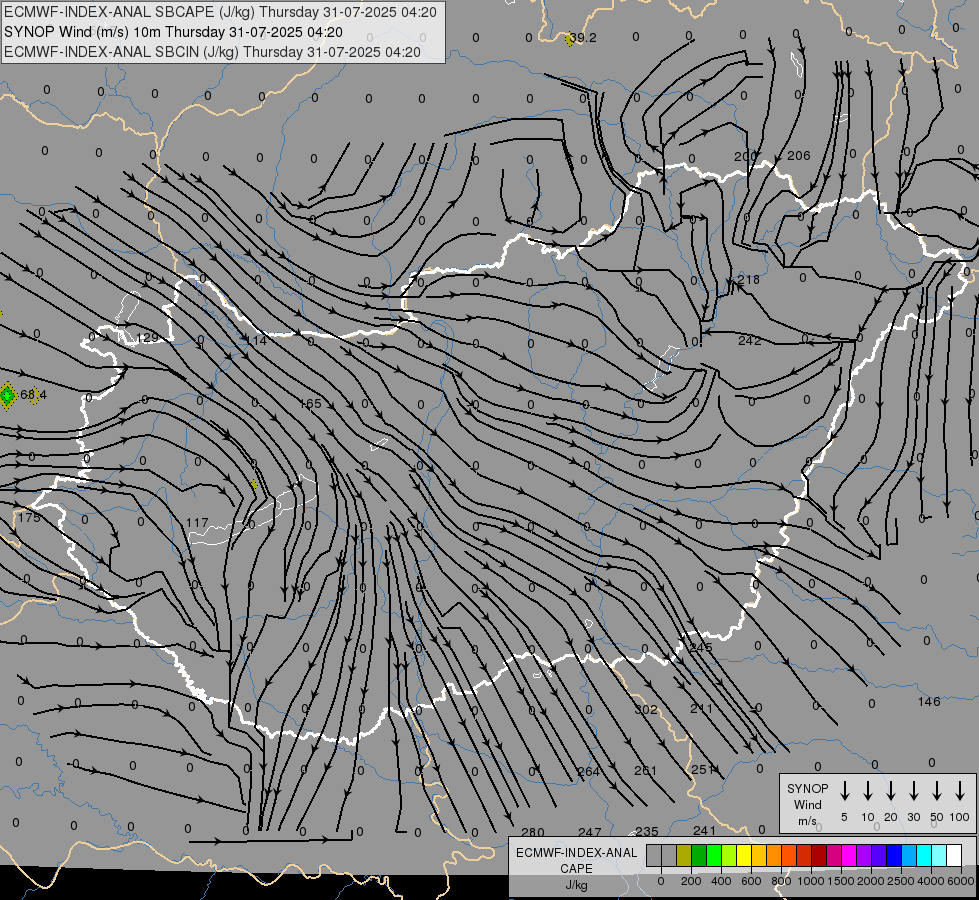Click the 30 label in the wind legend
Image resolution: width=979 pixels, height=900 pixels.
(x=913, y=817)
